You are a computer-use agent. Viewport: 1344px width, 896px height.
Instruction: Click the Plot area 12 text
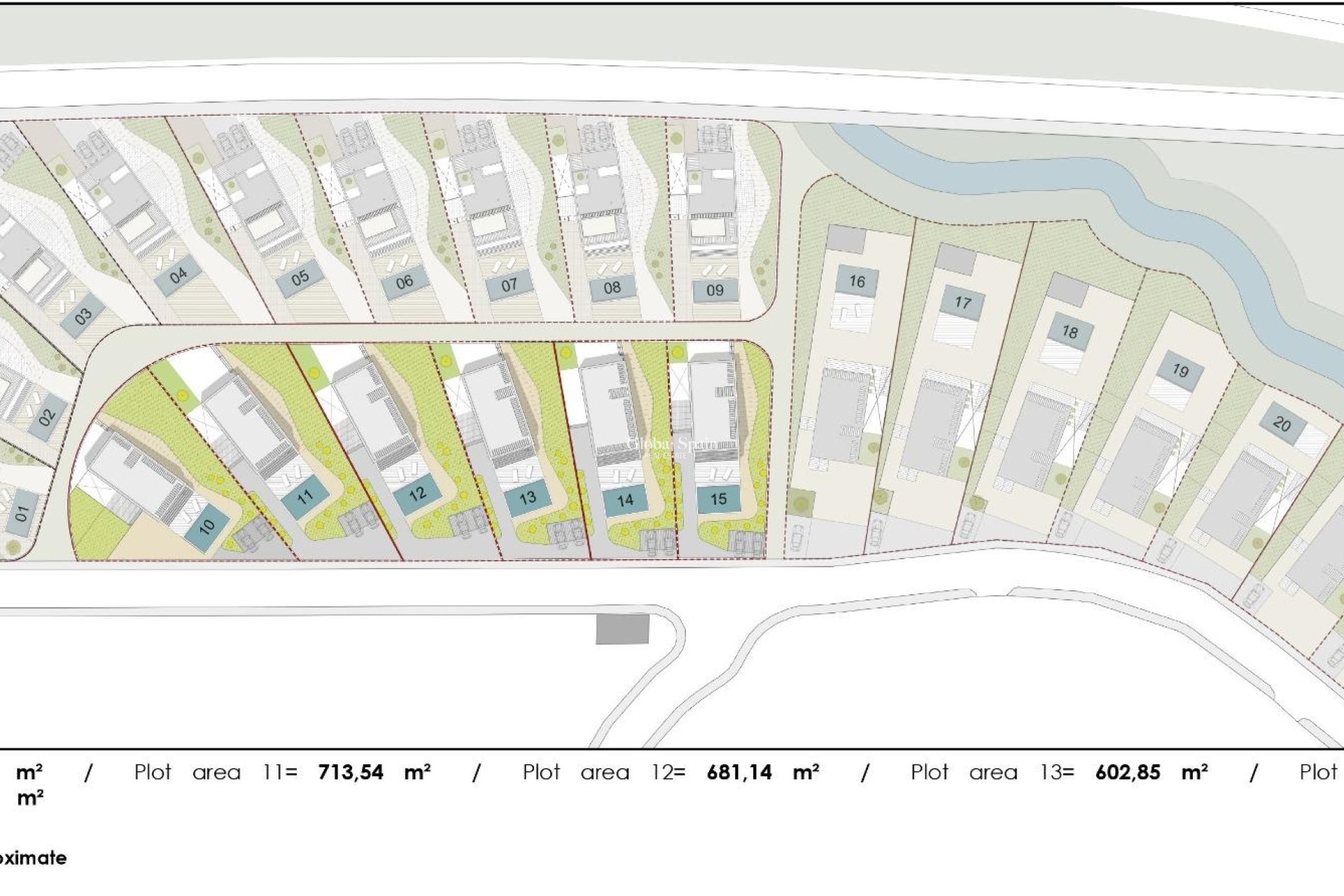(x=602, y=773)
